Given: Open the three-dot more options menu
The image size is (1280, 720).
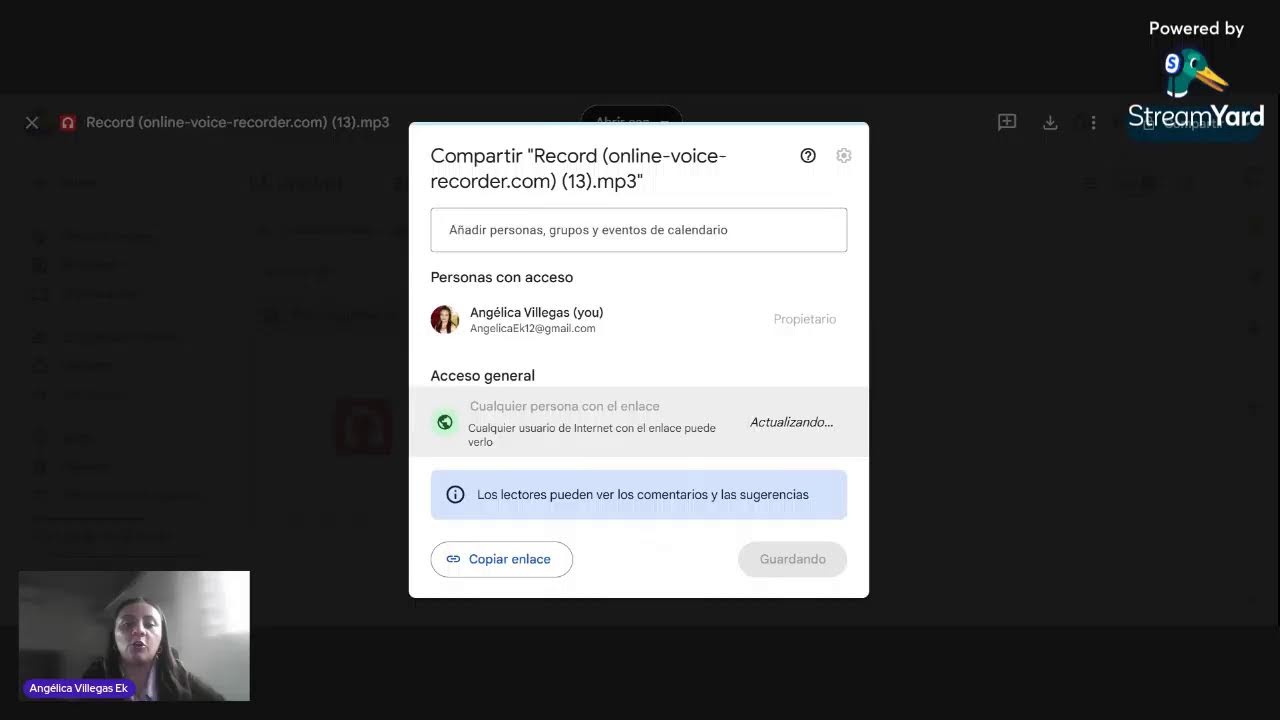Looking at the screenshot, I should coord(1093,122).
